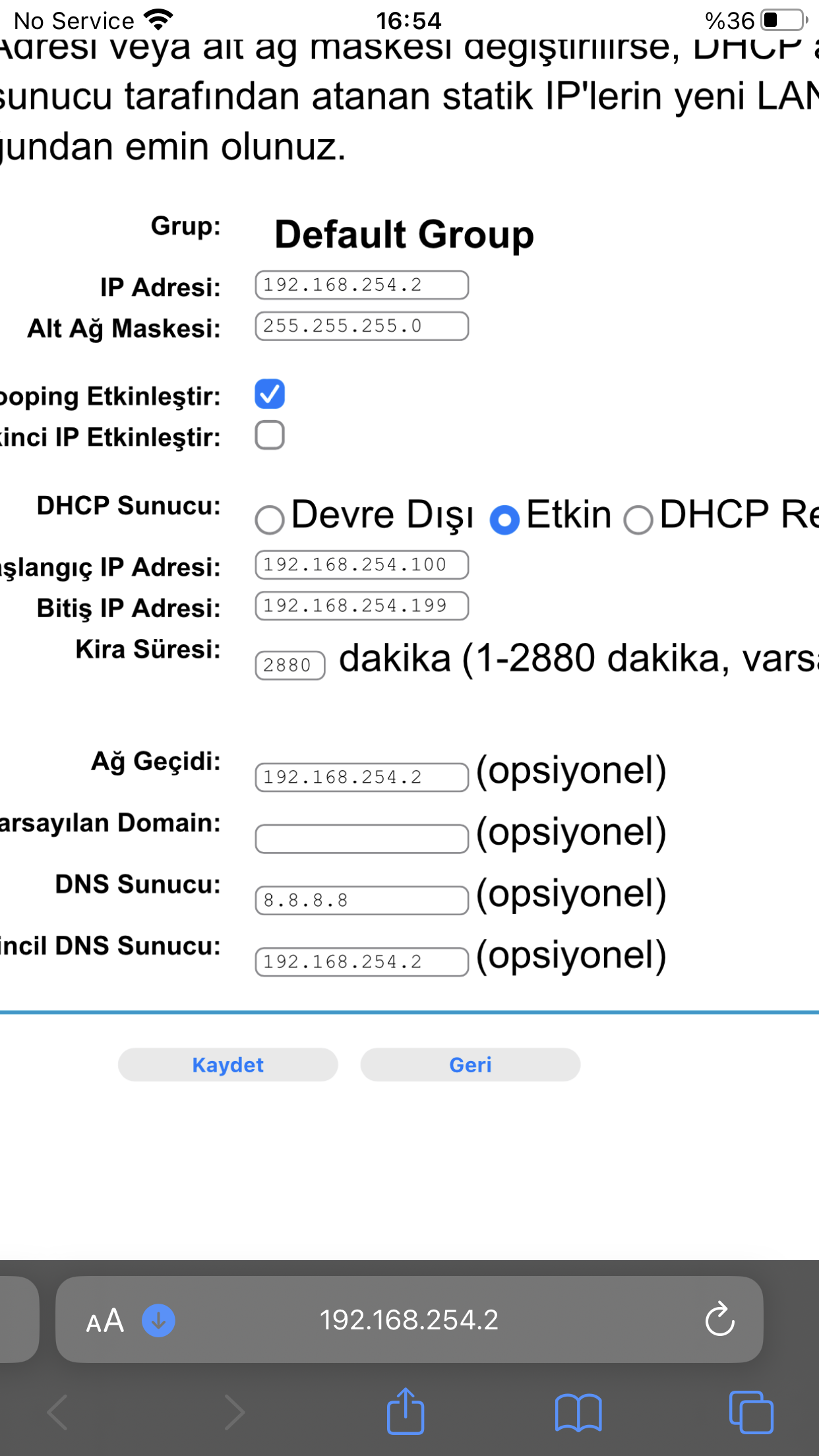Tap the browser back arrow
Viewport: 819px width, 1456px height.
coord(57,1412)
